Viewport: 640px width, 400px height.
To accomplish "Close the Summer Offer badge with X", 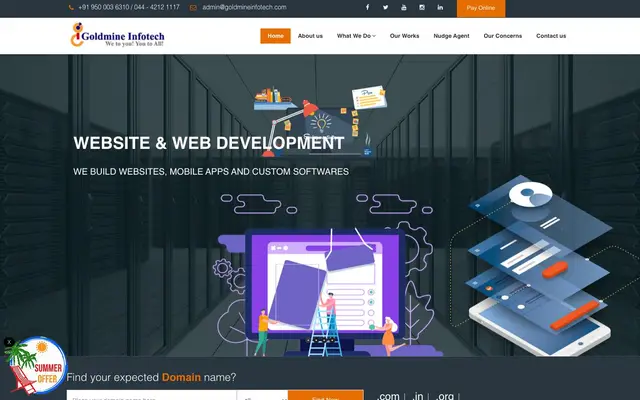I will [x=9, y=342].
